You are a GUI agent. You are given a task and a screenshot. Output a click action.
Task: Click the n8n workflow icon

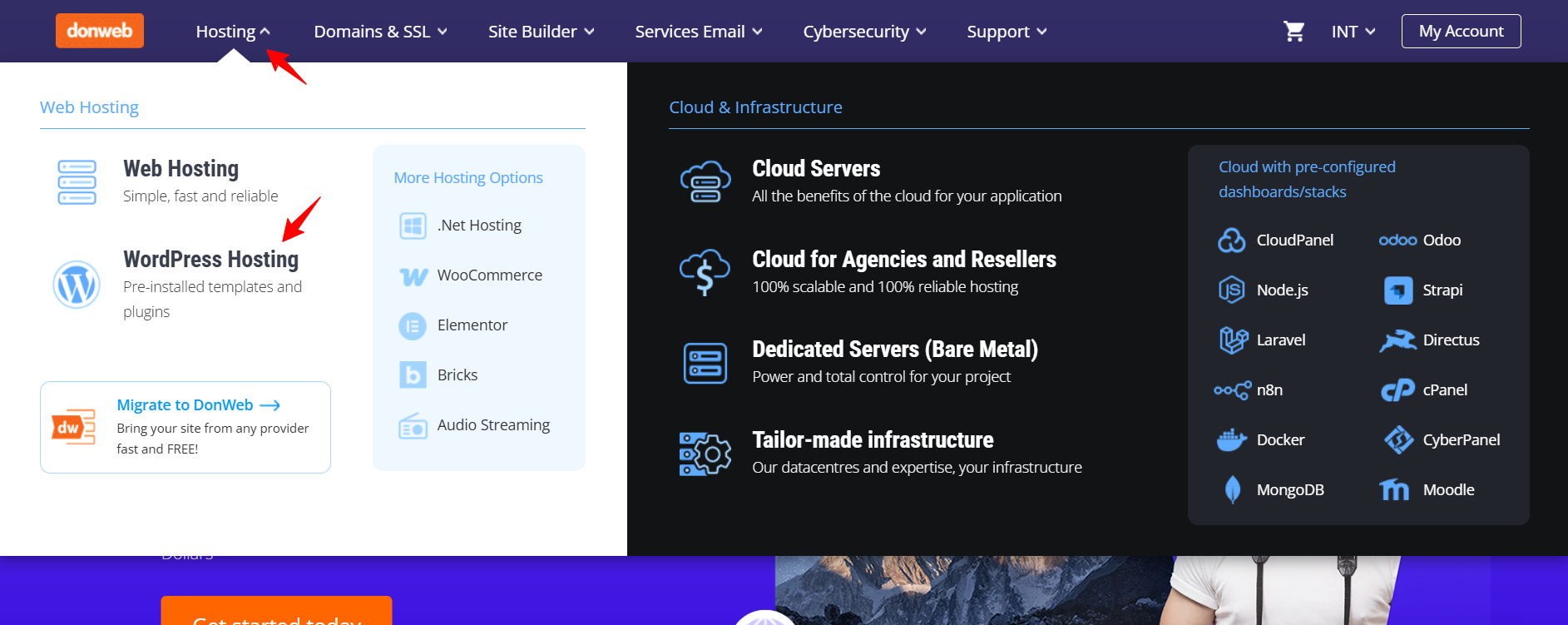tap(1232, 390)
